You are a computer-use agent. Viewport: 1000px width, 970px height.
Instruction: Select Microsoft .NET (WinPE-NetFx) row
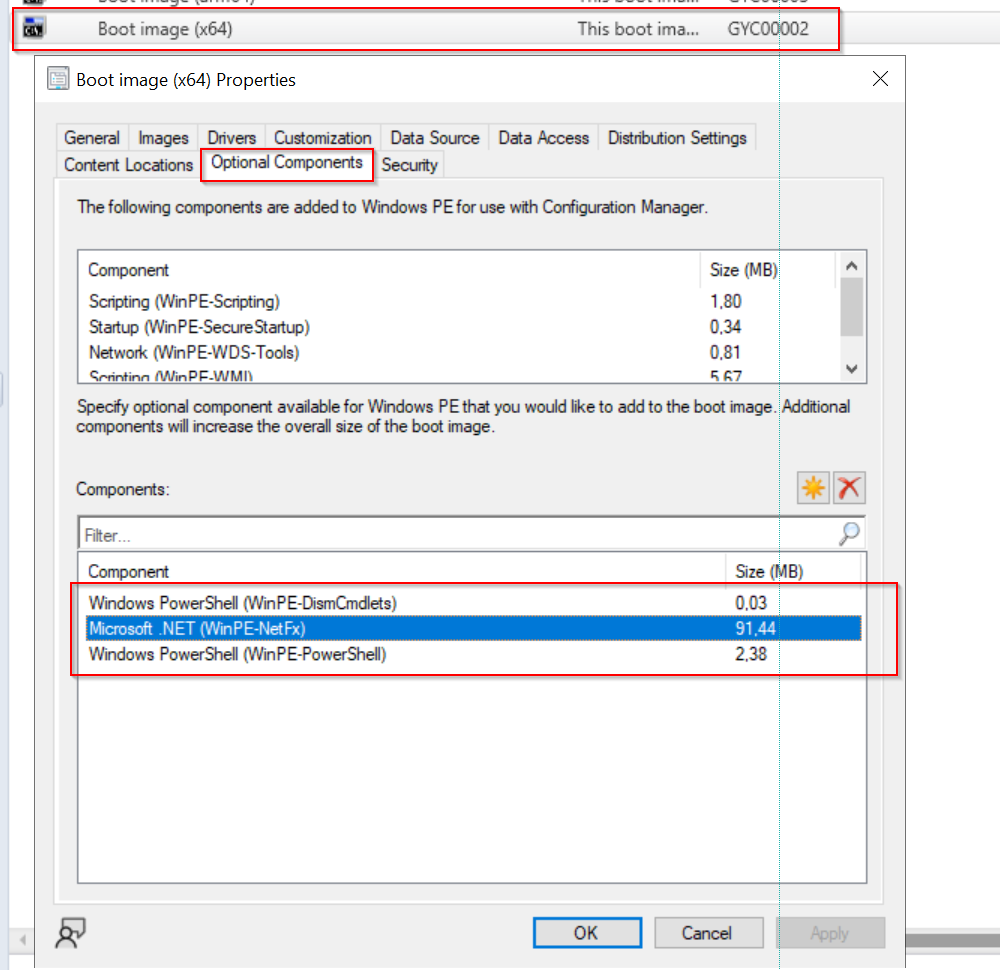point(473,628)
